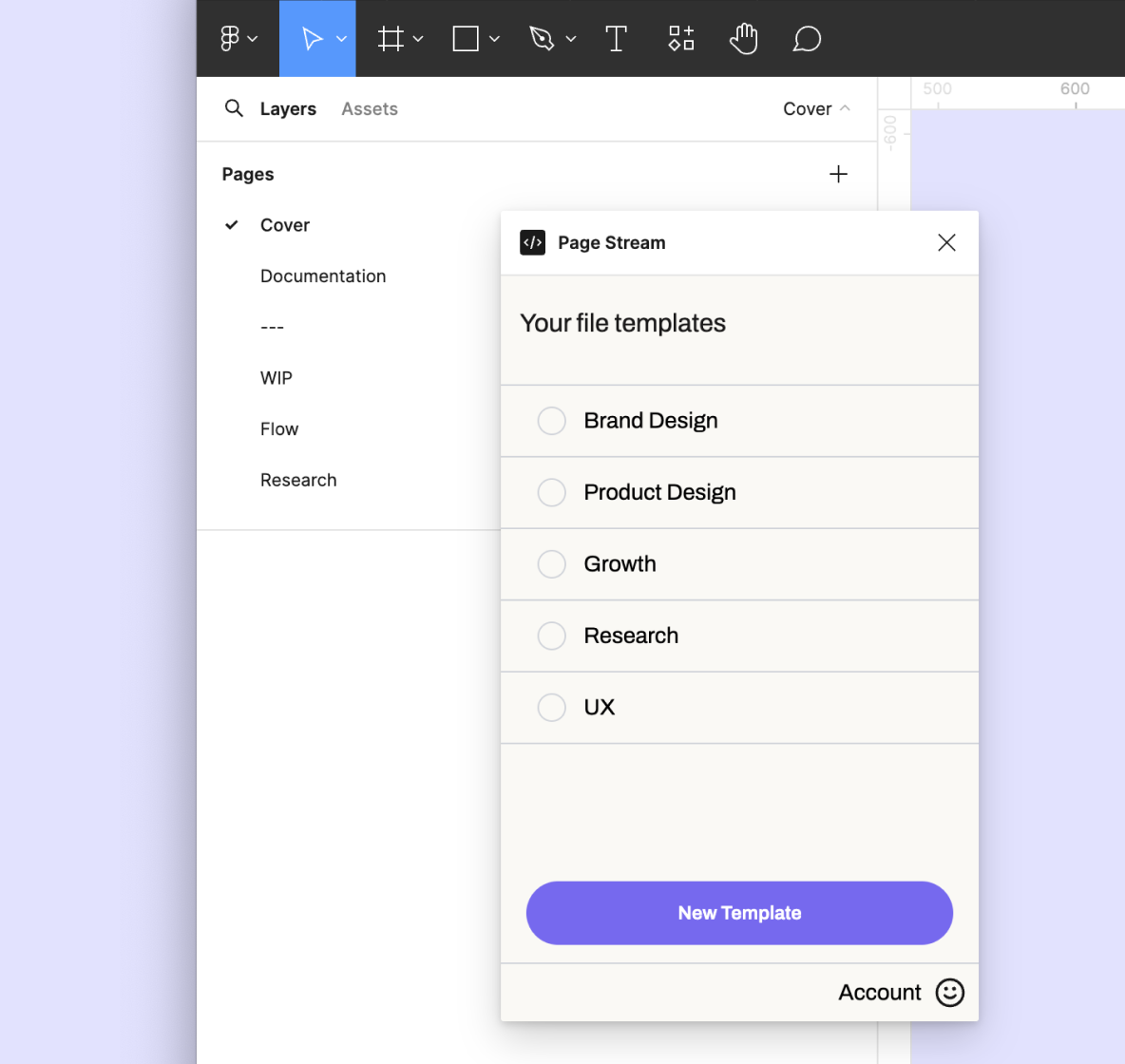Search layers with magnifier icon
Image resolution: width=1125 pixels, height=1064 pixels.
point(234,108)
